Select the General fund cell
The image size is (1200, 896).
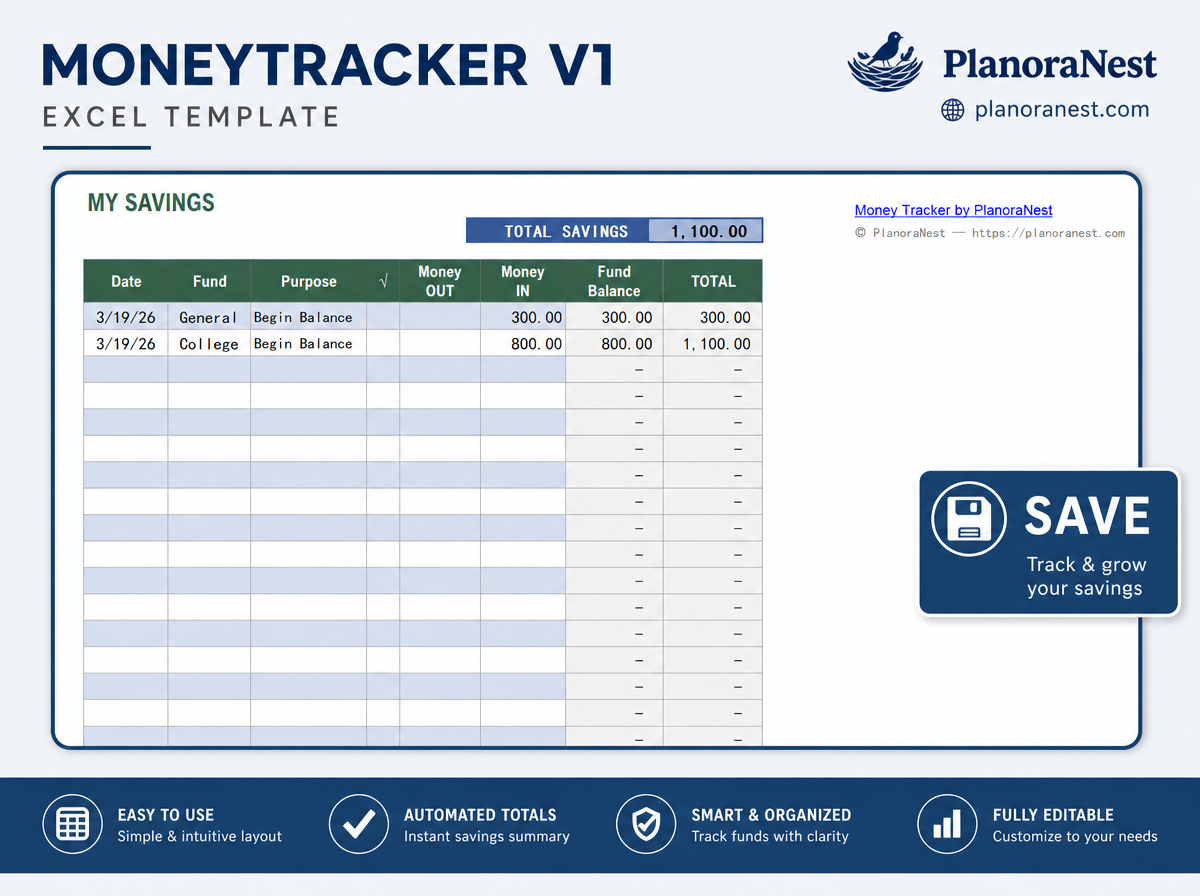click(x=209, y=317)
